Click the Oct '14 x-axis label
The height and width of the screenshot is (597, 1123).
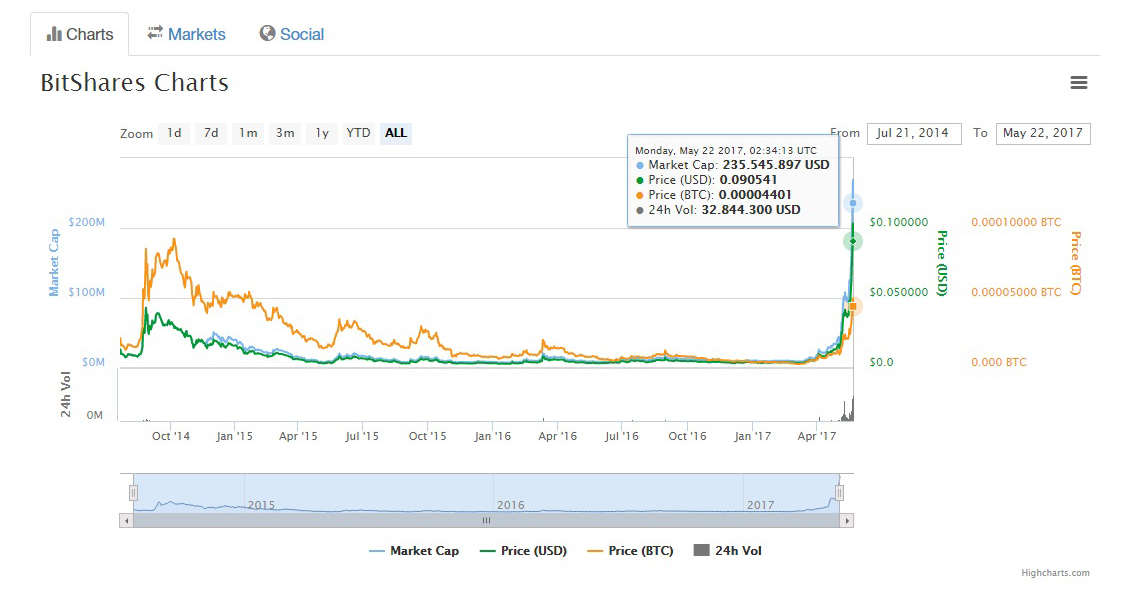click(170, 436)
